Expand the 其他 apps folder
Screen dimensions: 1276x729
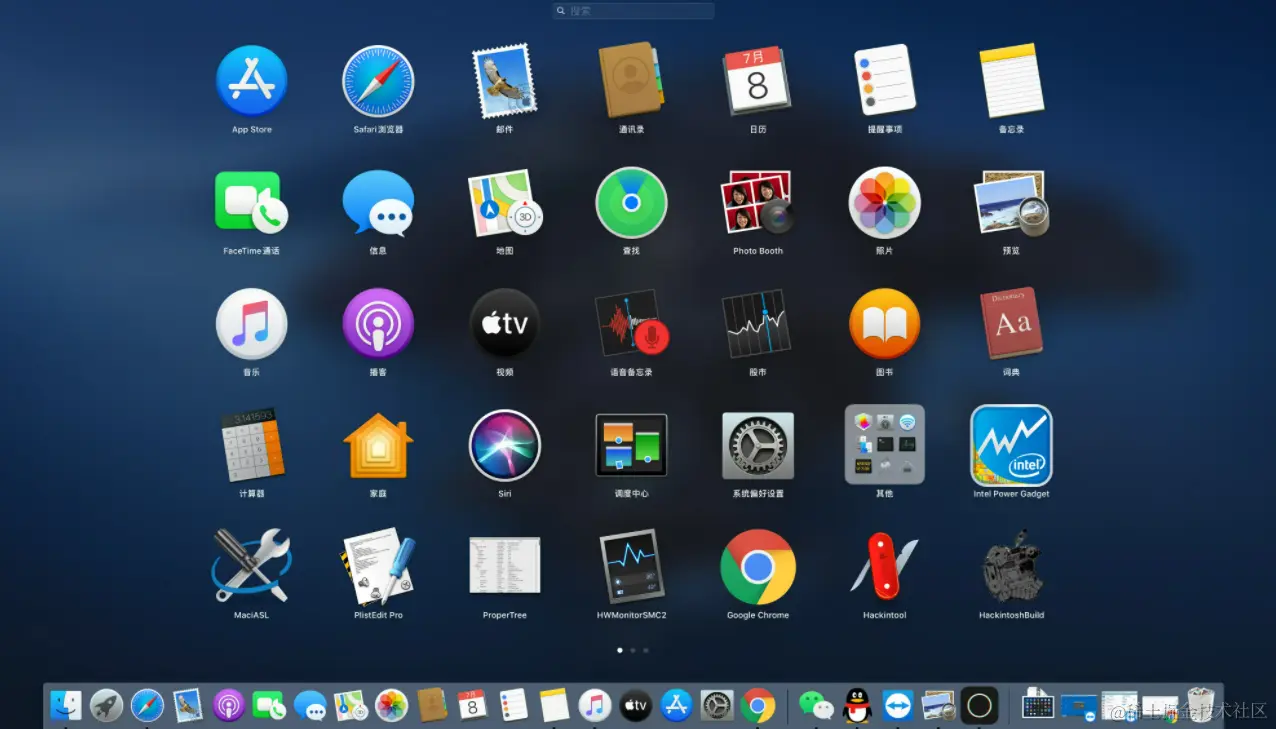(884, 445)
